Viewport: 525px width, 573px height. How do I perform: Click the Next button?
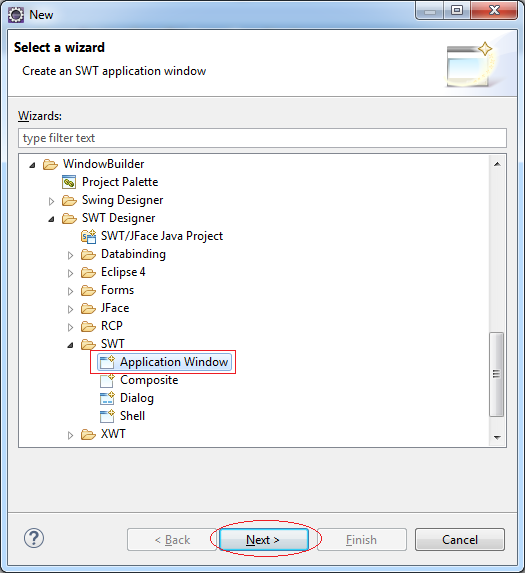coord(263,539)
